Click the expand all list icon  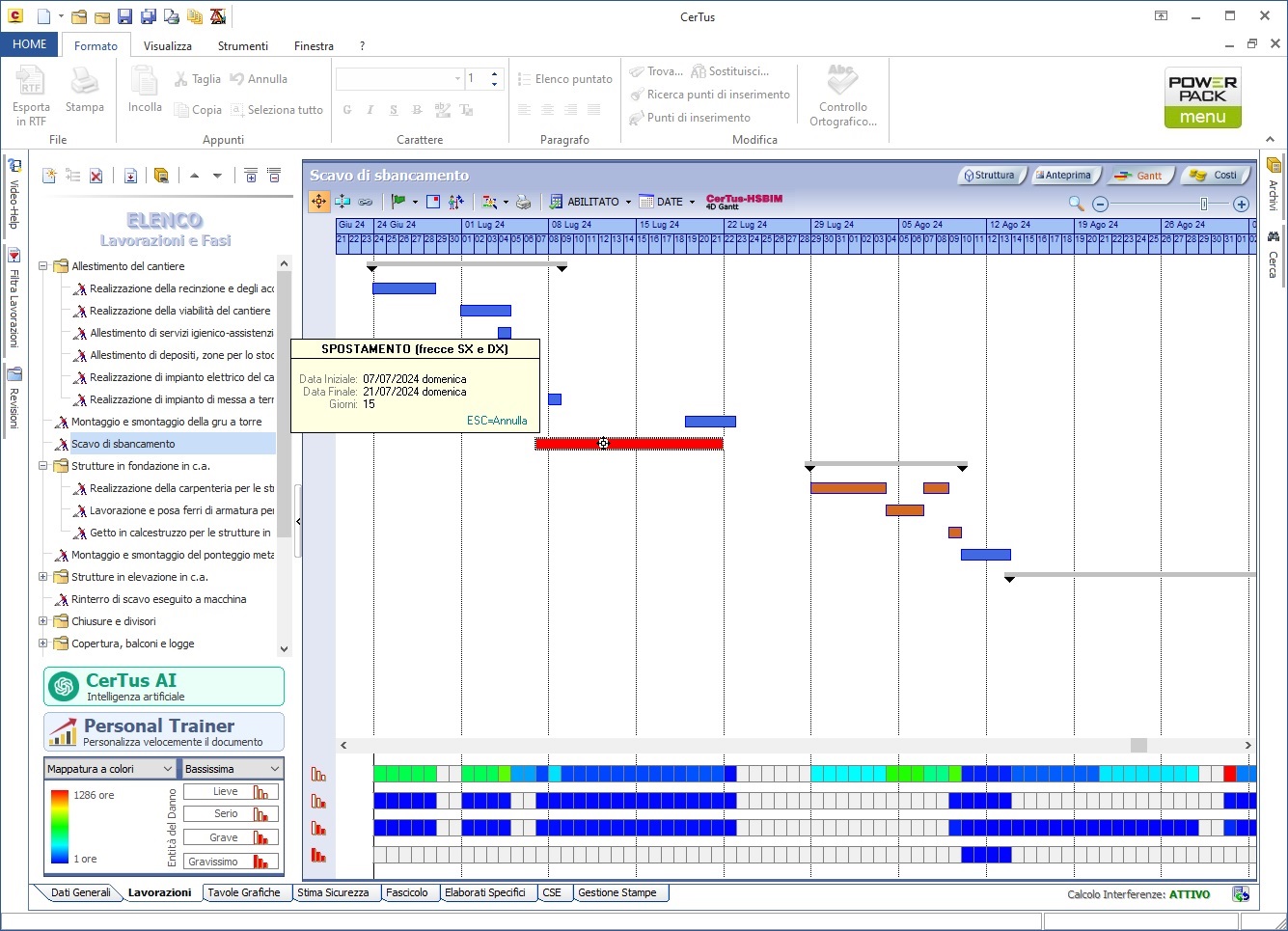[251, 176]
